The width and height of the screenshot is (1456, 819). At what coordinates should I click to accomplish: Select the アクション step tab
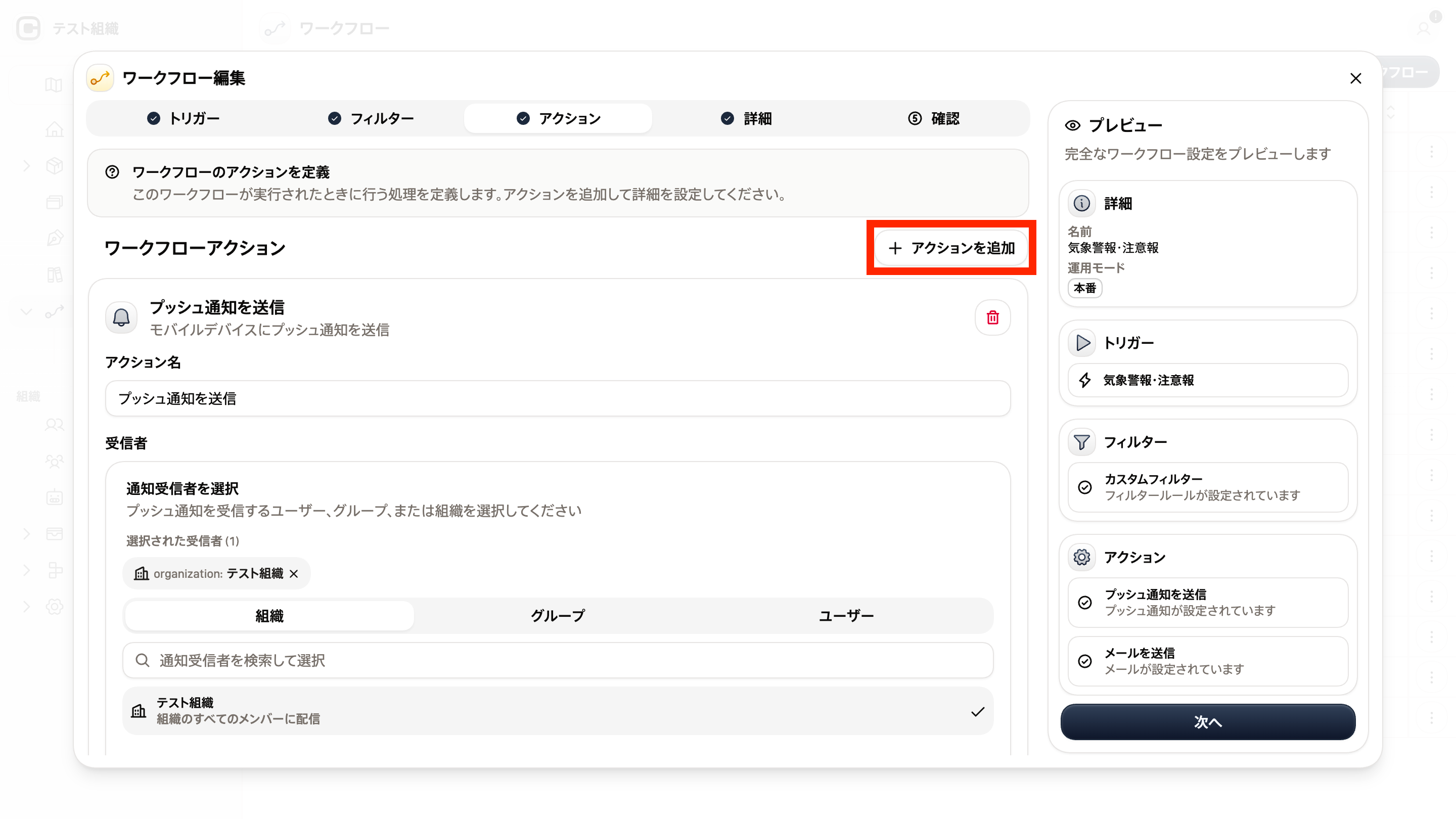558,119
